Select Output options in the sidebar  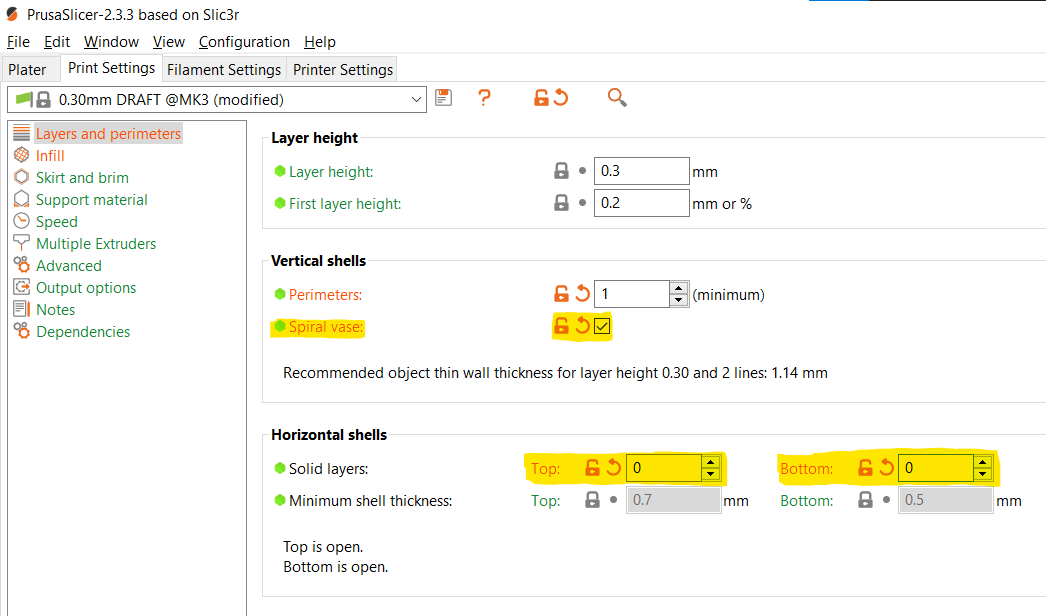pos(86,288)
